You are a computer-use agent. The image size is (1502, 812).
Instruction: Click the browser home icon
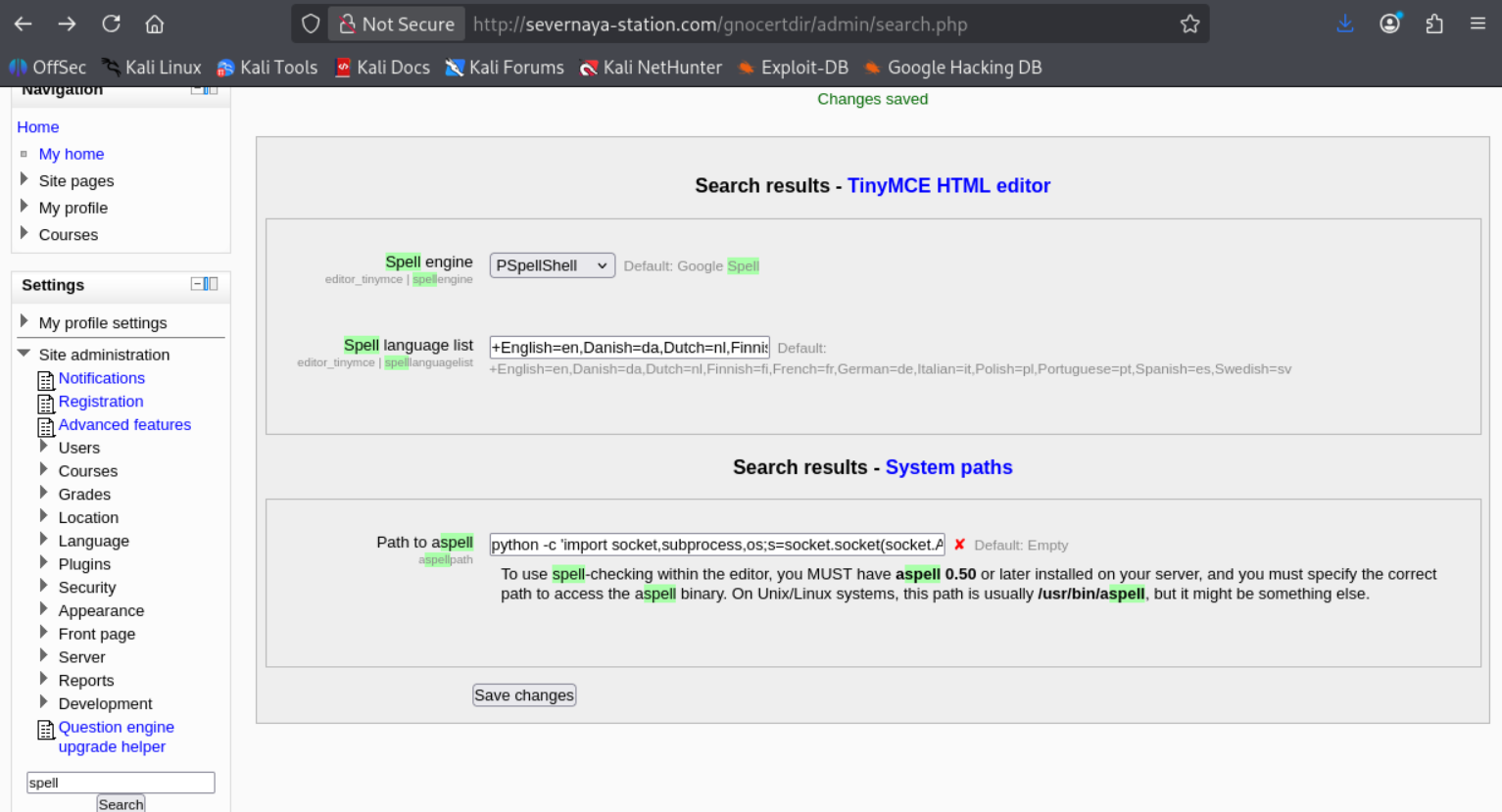(155, 24)
